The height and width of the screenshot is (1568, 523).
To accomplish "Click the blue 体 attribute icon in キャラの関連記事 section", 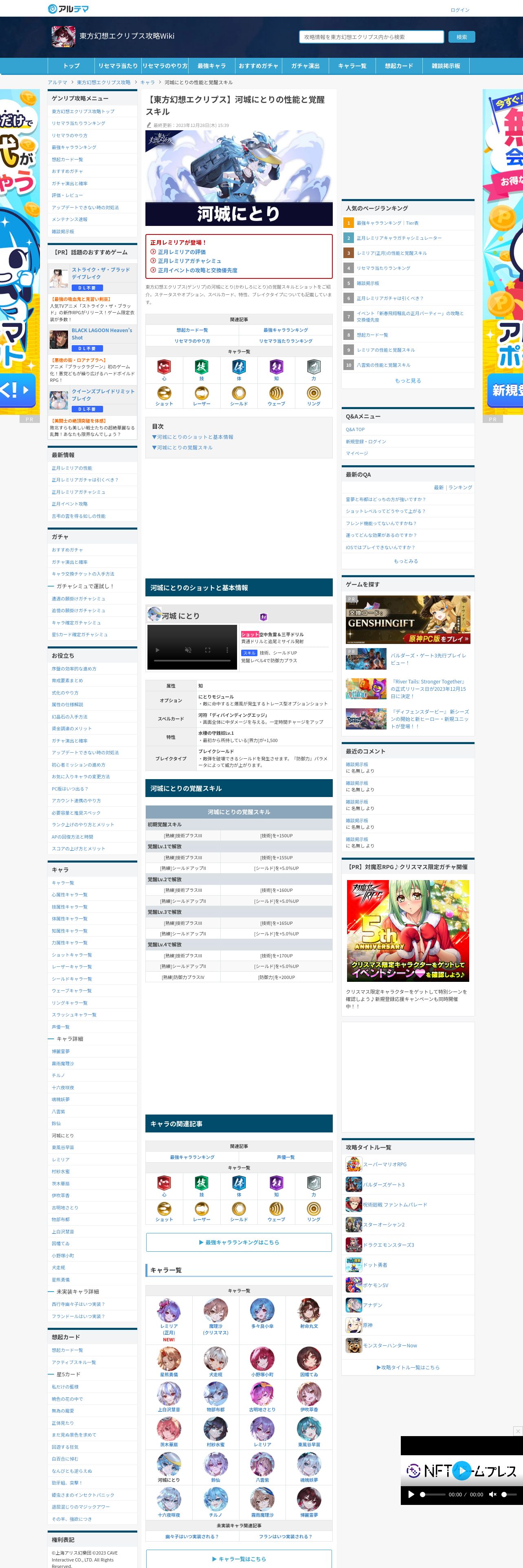I will click(239, 1182).
